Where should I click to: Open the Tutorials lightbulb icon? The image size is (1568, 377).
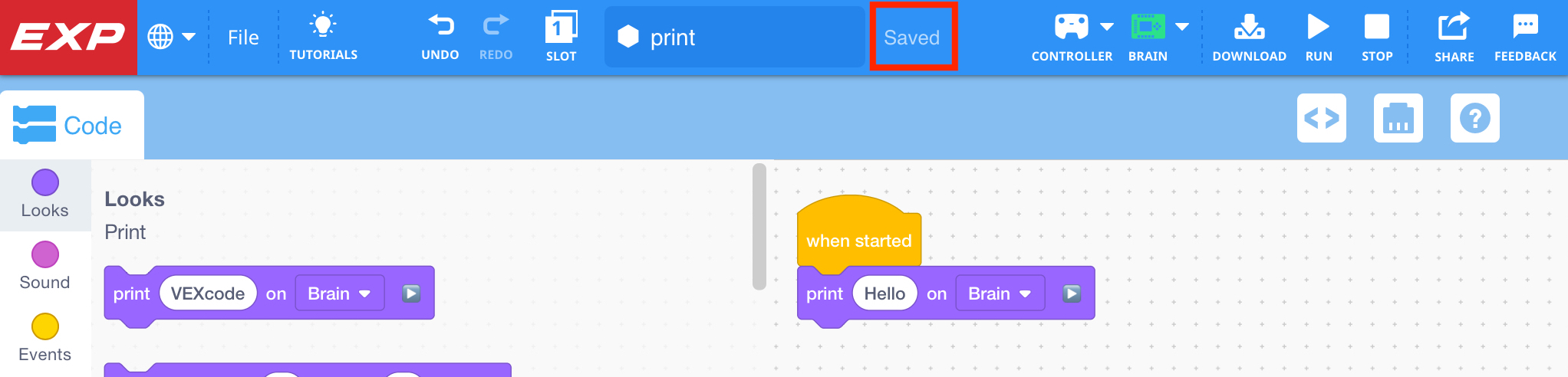pyautogui.click(x=323, y=26)
